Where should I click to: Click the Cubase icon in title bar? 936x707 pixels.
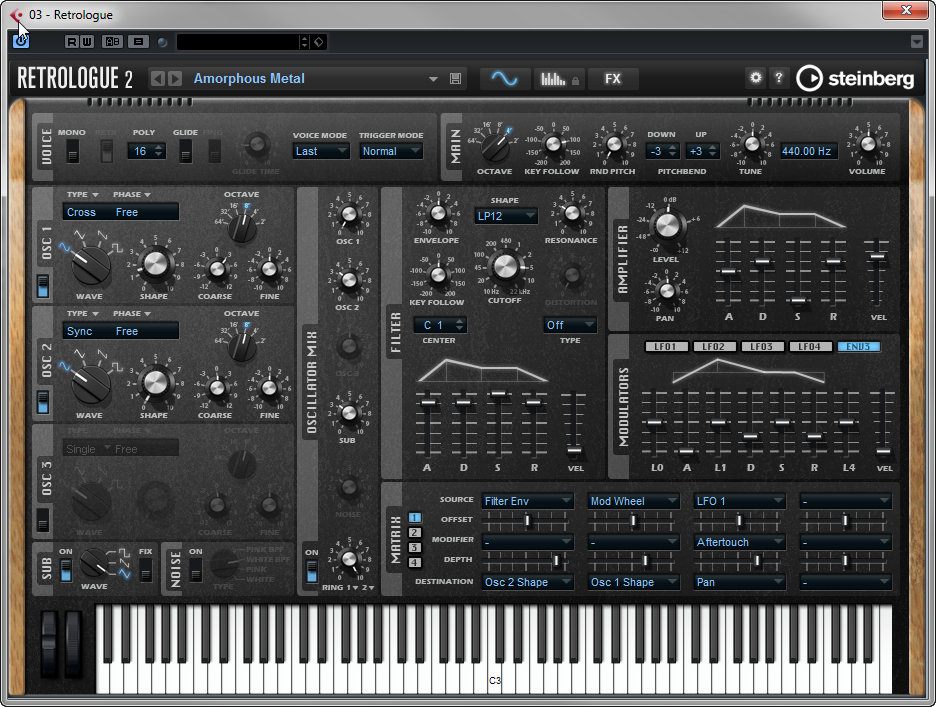(16, 15)
